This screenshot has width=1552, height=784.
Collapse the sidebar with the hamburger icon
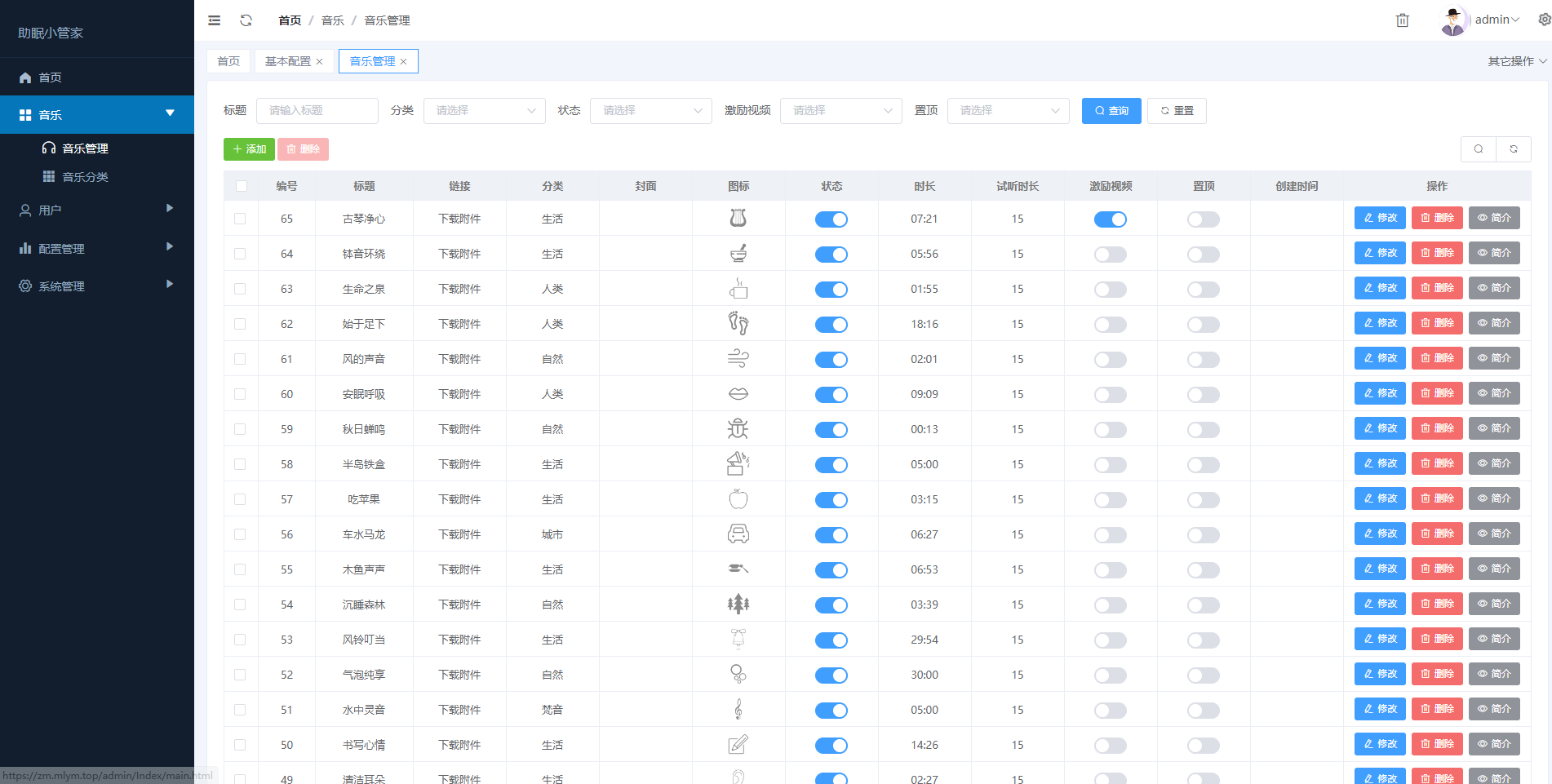[x=215, y=20]
